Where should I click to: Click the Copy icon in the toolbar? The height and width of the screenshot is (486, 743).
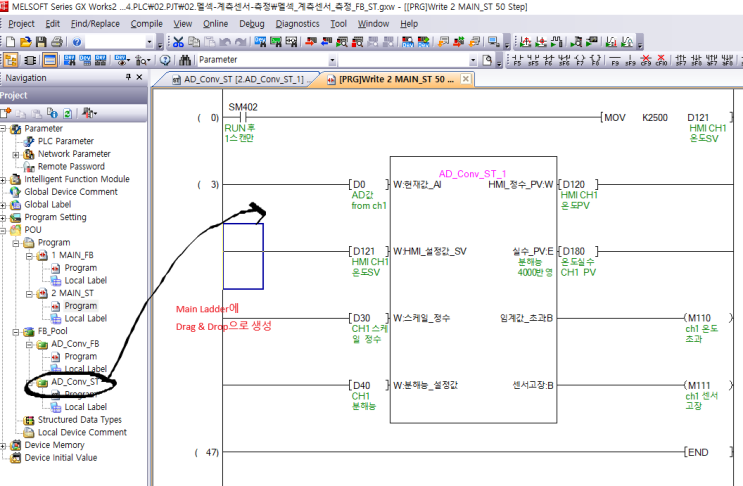[194, 42]
